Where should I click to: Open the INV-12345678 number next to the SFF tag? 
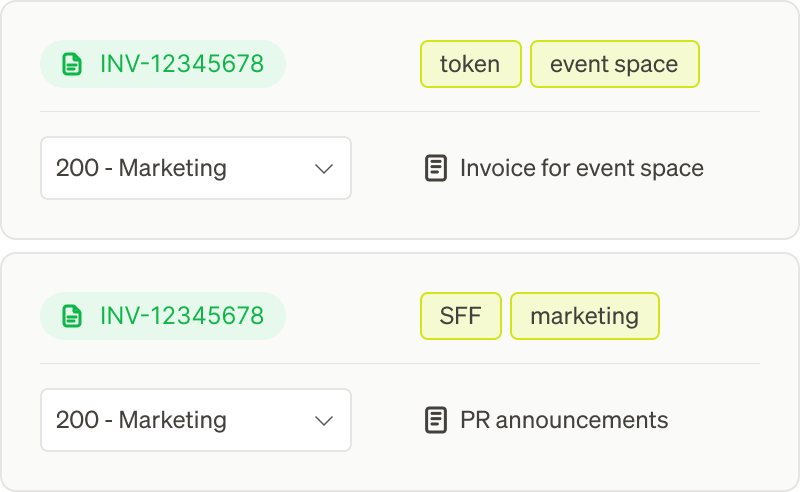[x=182, y=317]
